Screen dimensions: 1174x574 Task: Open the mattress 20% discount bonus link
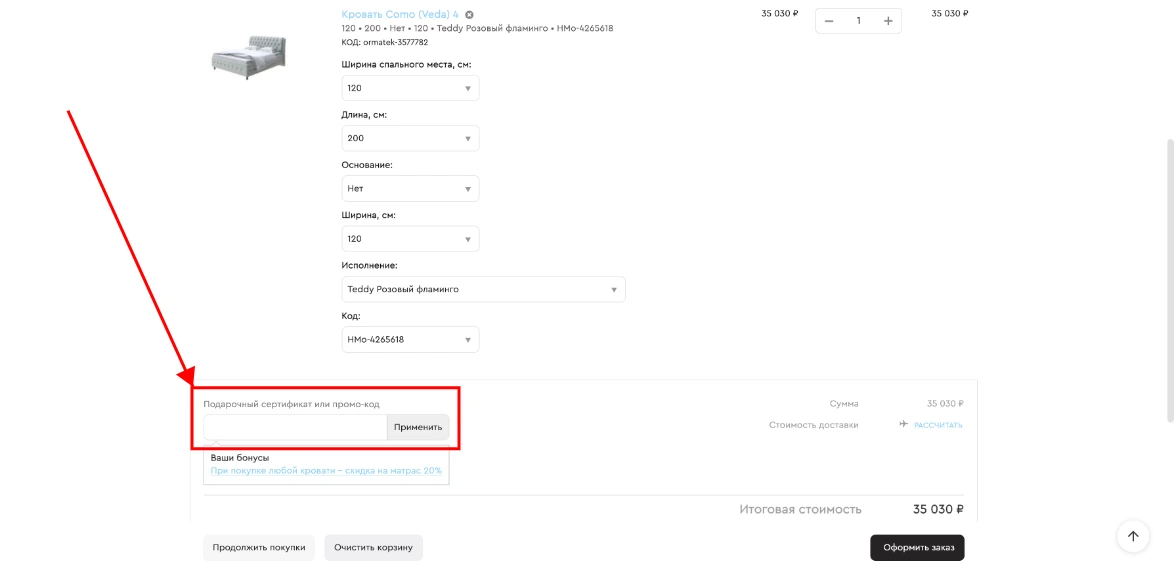click(326, 470)
